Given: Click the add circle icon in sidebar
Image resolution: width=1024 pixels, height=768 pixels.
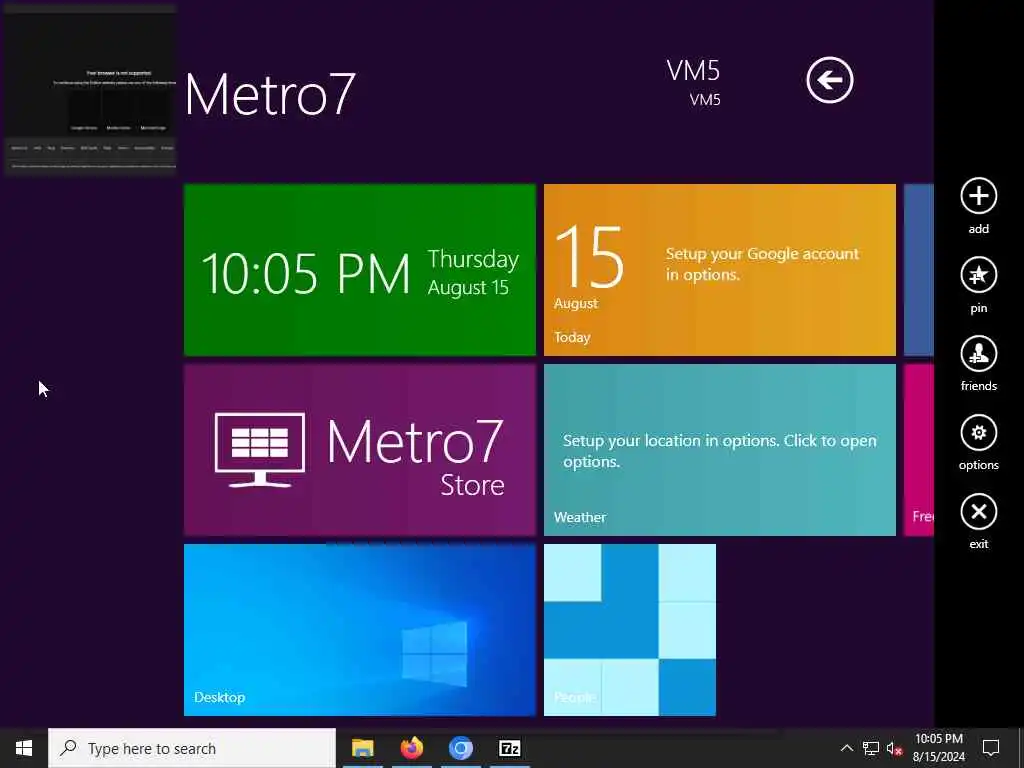Looking at the screenshot, I should [978, 196].
